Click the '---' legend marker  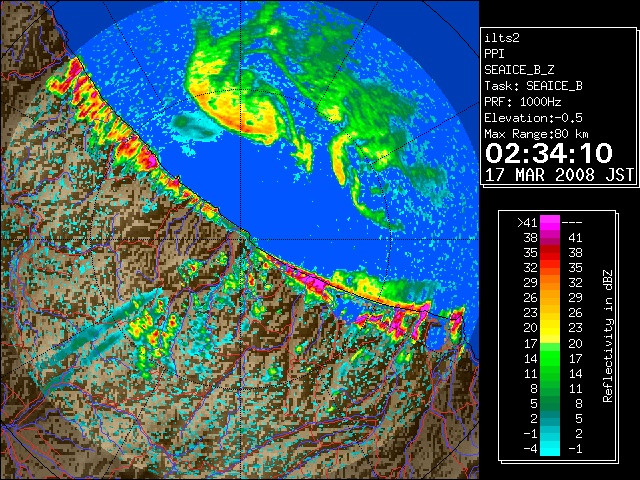(572, 223)
